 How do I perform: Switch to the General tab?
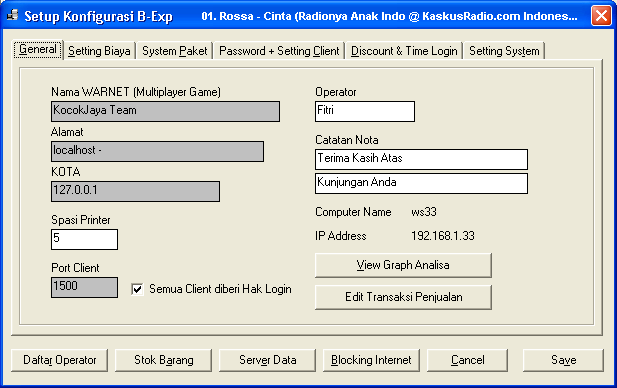(x=38, y=50)
